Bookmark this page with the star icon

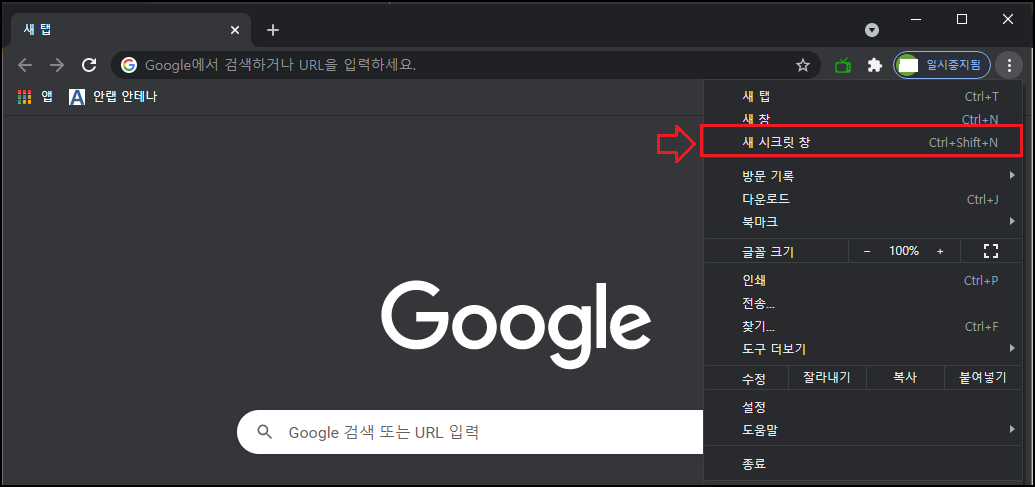pyautogui.click(x=803, y=65)
